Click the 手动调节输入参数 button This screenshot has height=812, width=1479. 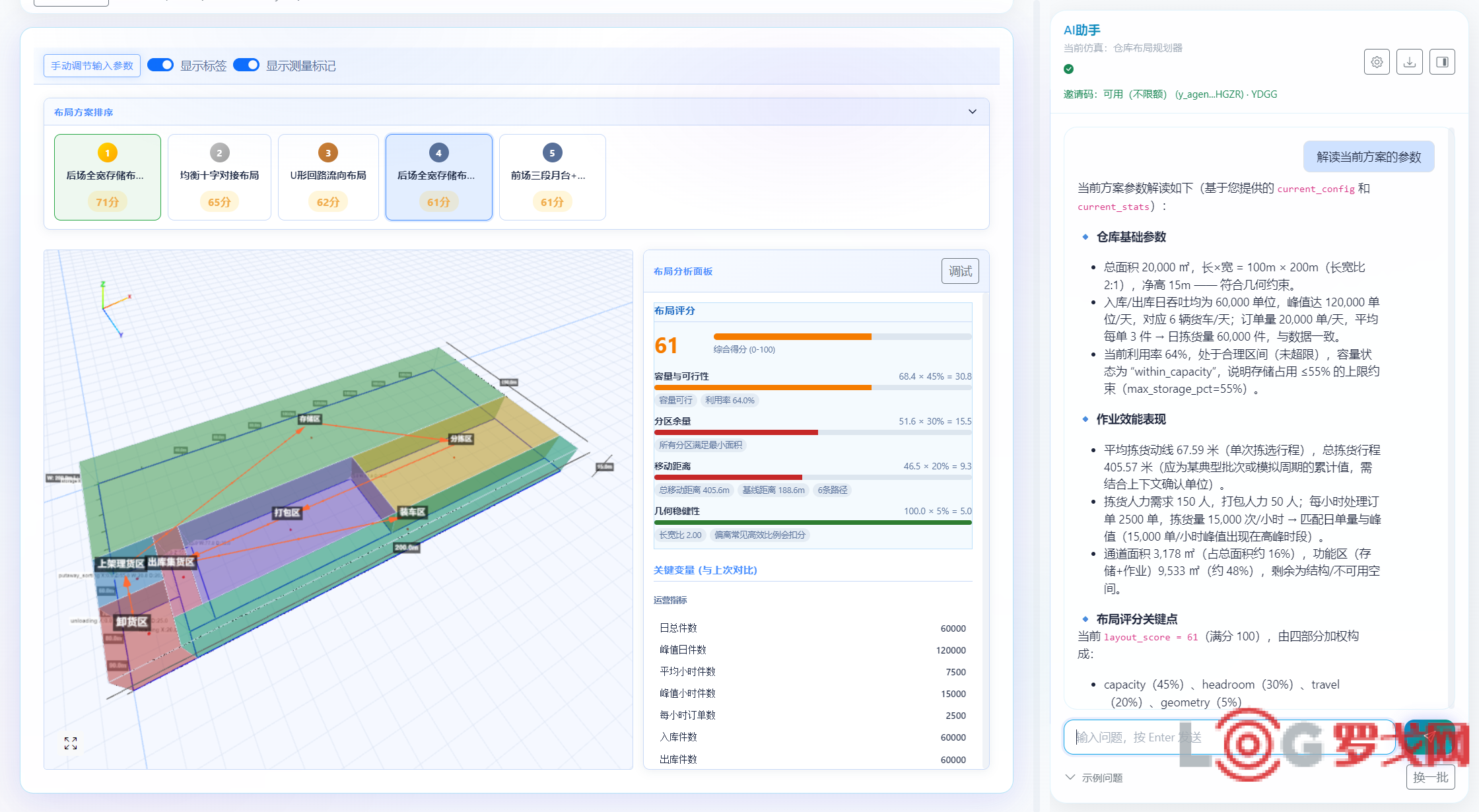click(92, 65)
